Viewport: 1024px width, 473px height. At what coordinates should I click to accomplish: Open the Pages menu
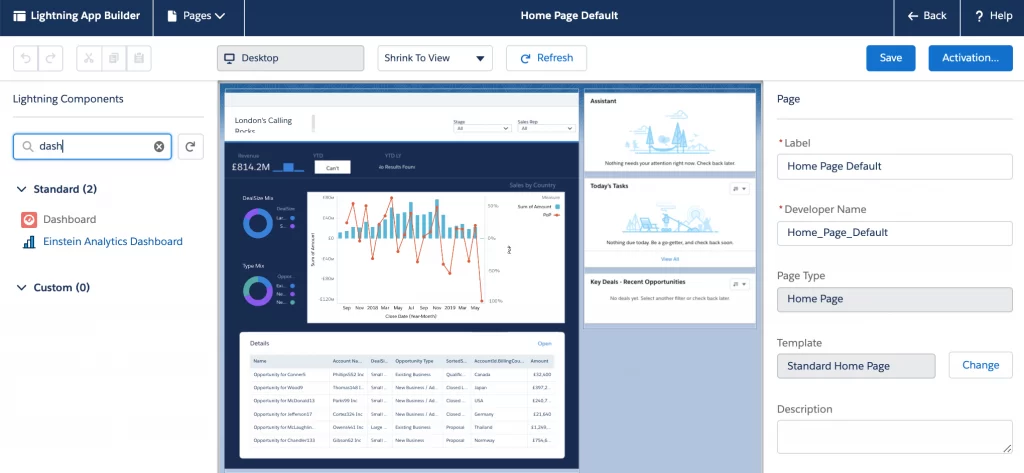tap(197, 16)
